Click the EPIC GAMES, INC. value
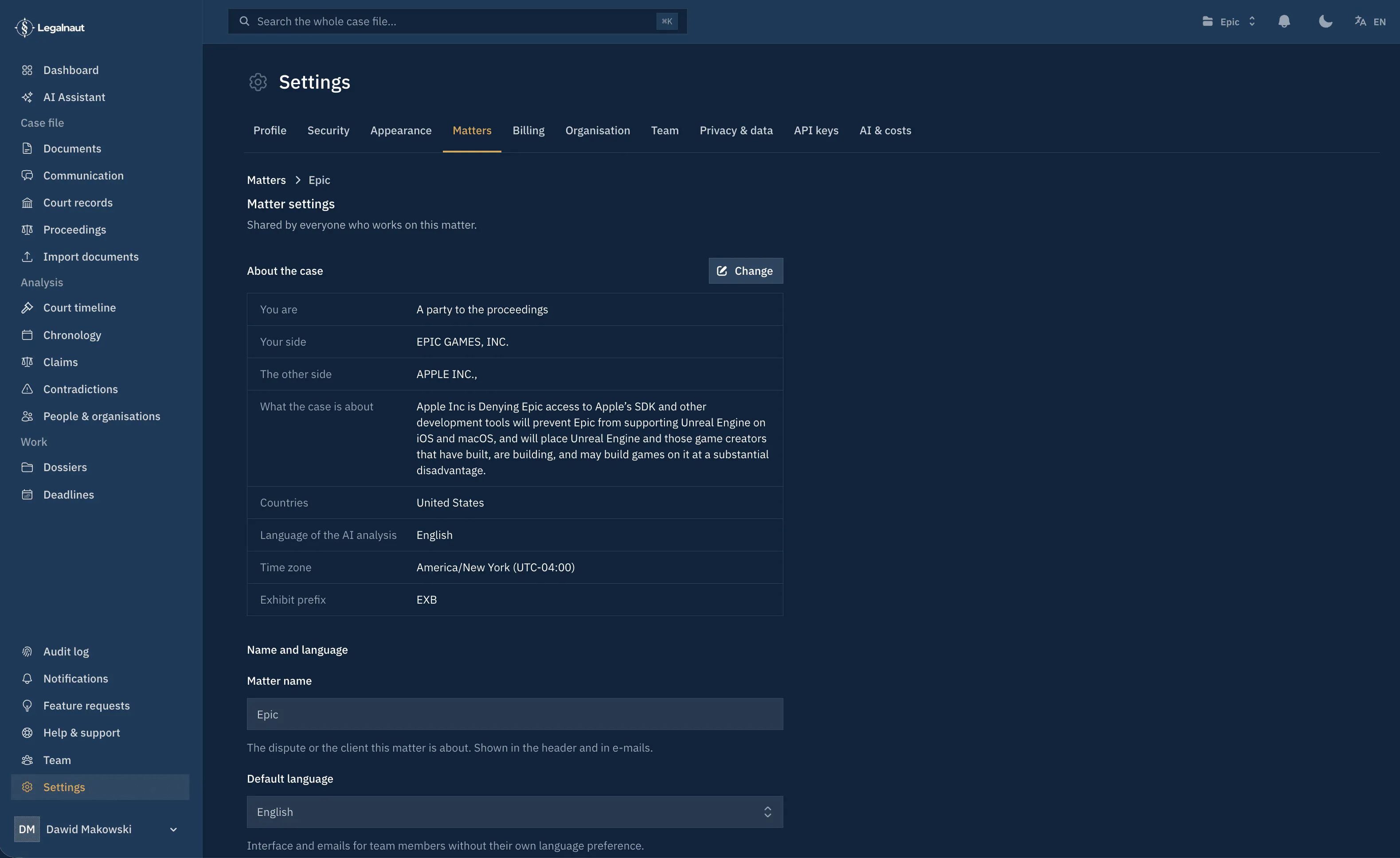Screen dimensions: 1400x858 [462, 342]
